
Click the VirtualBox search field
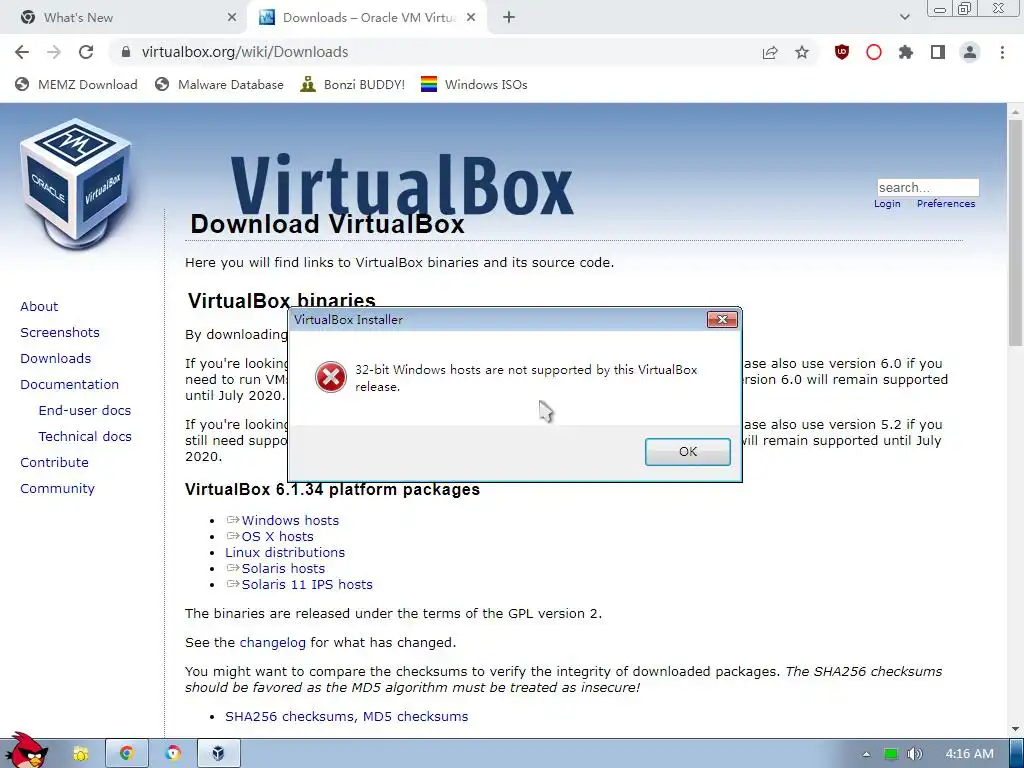(x=928, y=187)
